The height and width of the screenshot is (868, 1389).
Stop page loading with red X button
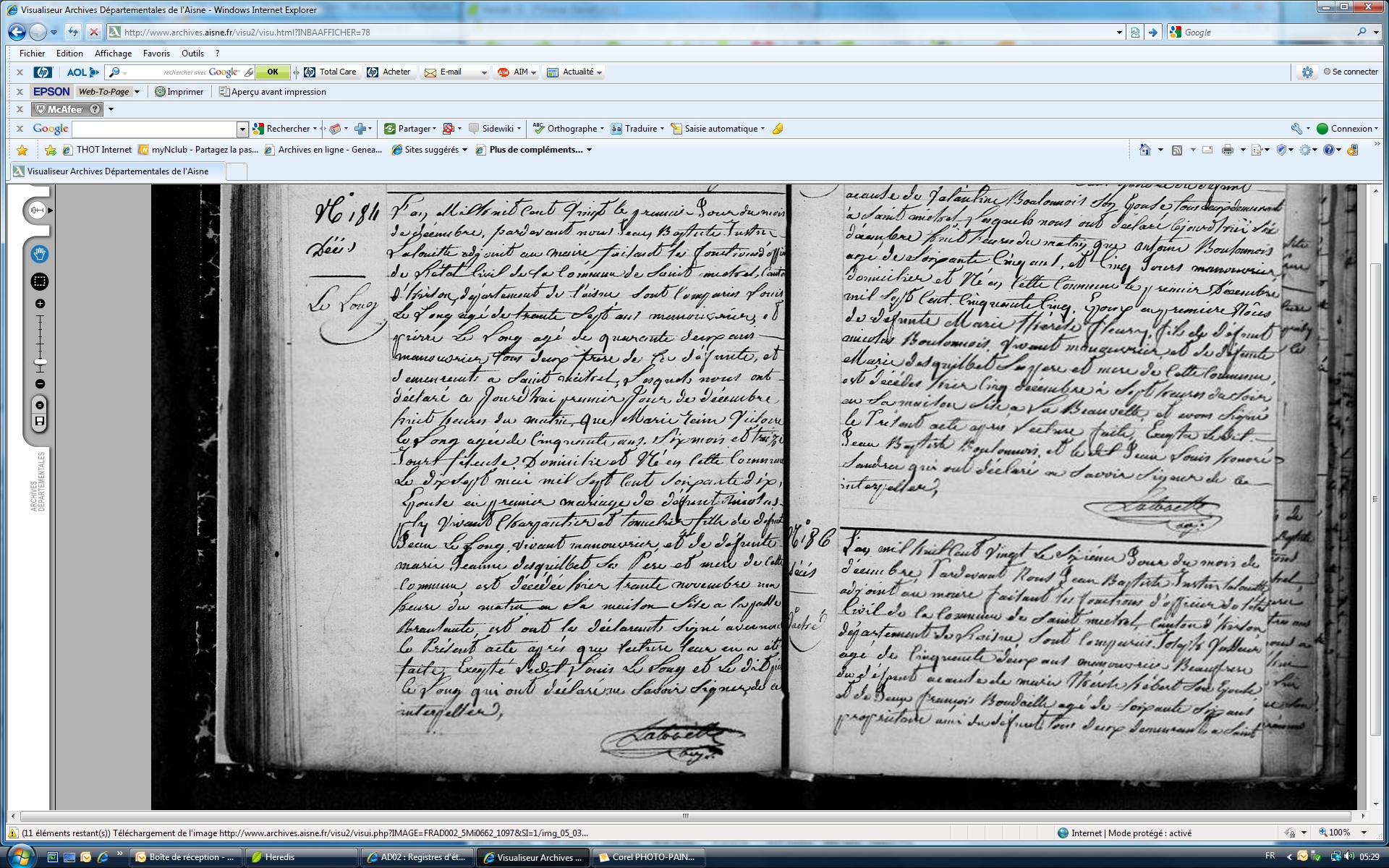(x=93, y=32)
